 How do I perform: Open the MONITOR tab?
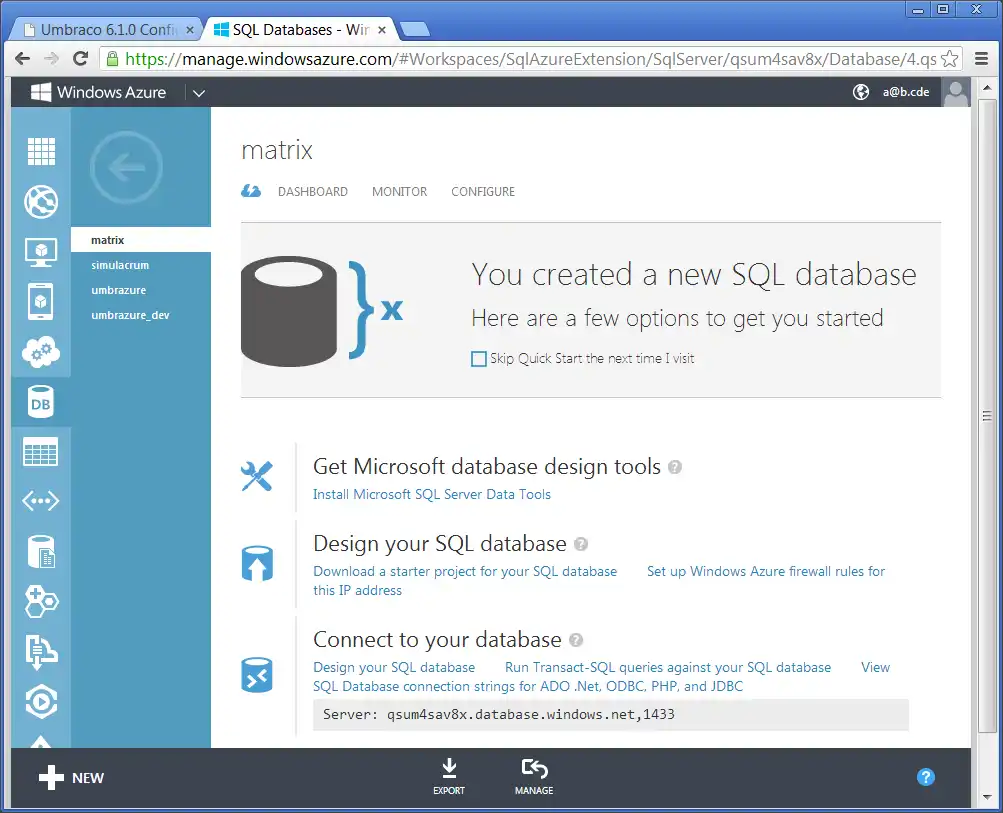400,192
